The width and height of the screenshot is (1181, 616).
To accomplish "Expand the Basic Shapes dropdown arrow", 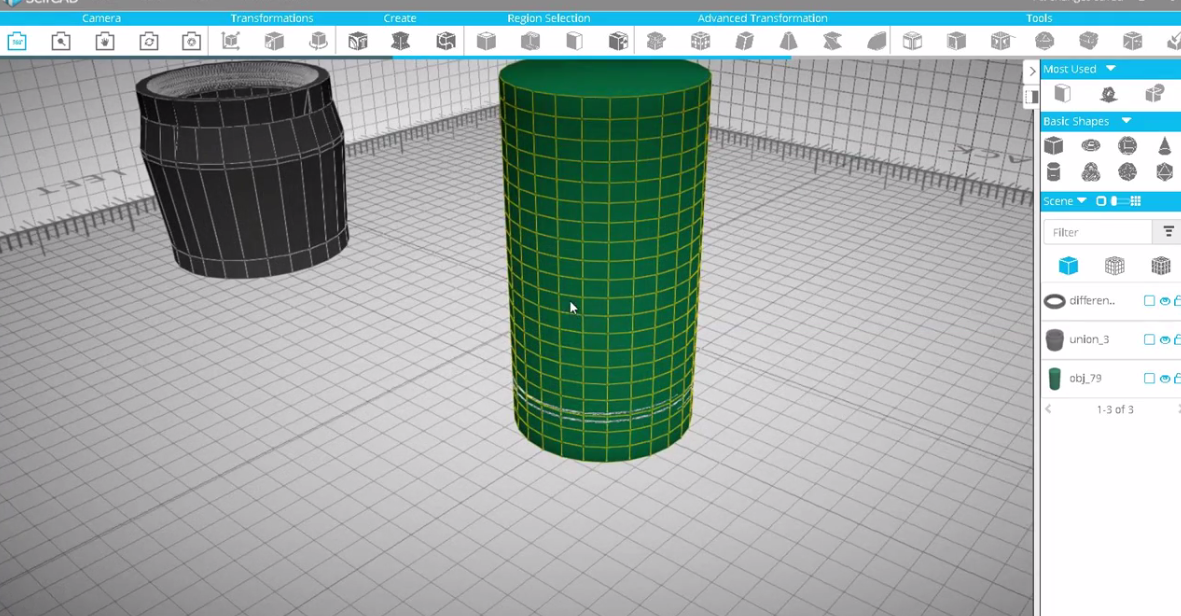I will click(1126, 120).
